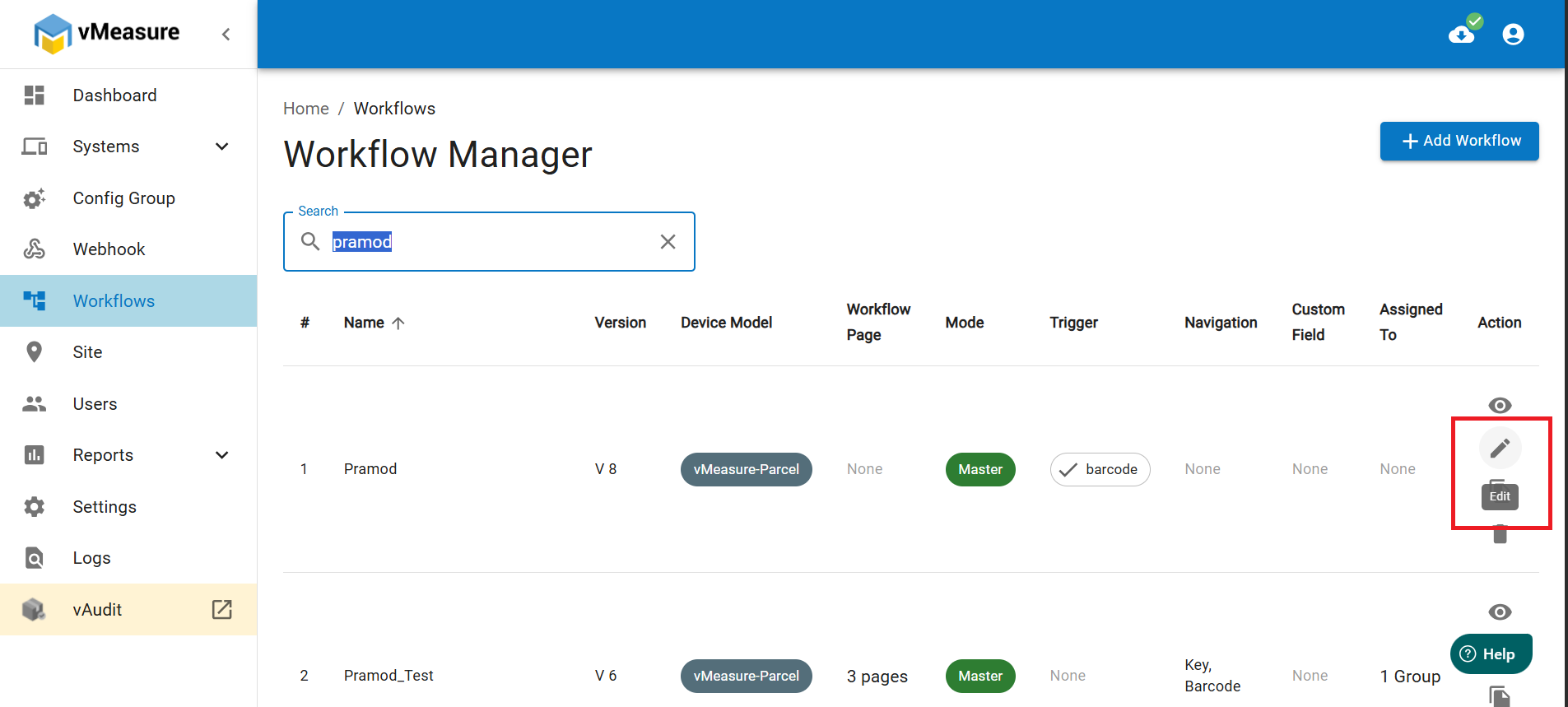1568x707 pixels.
Task: Sort by Name column header
Action: click(364, 323)
